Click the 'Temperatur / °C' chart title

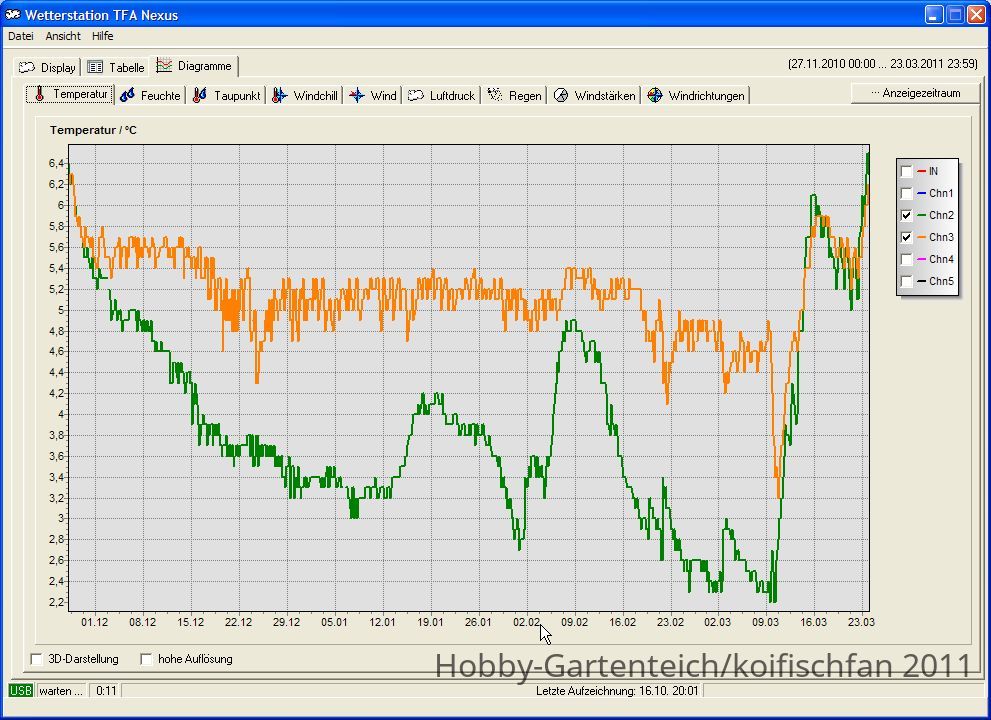[x=93, y=130]
